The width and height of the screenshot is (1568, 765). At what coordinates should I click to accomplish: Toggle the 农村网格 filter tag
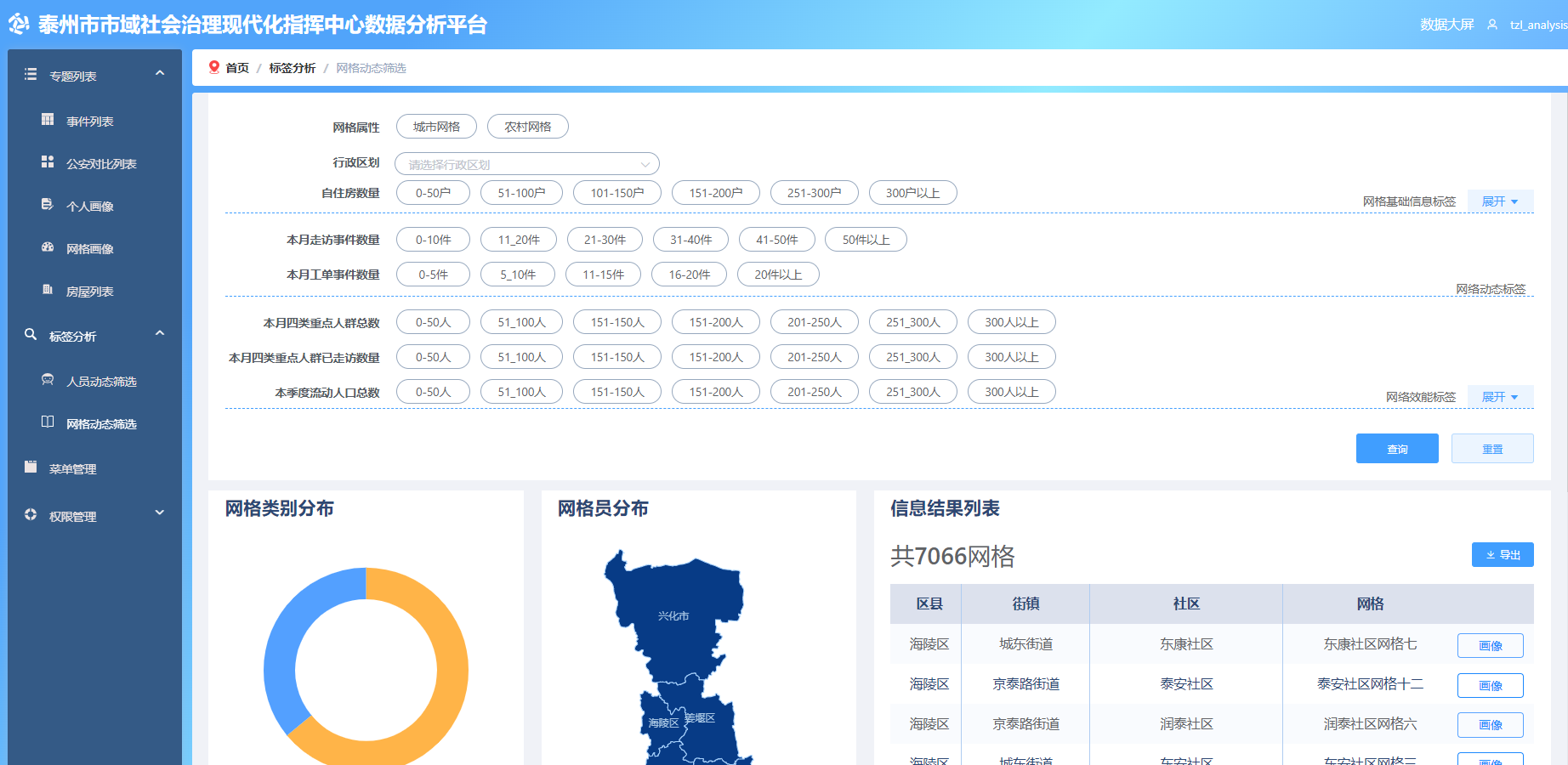pyautogui.click(x=527, y=127)
